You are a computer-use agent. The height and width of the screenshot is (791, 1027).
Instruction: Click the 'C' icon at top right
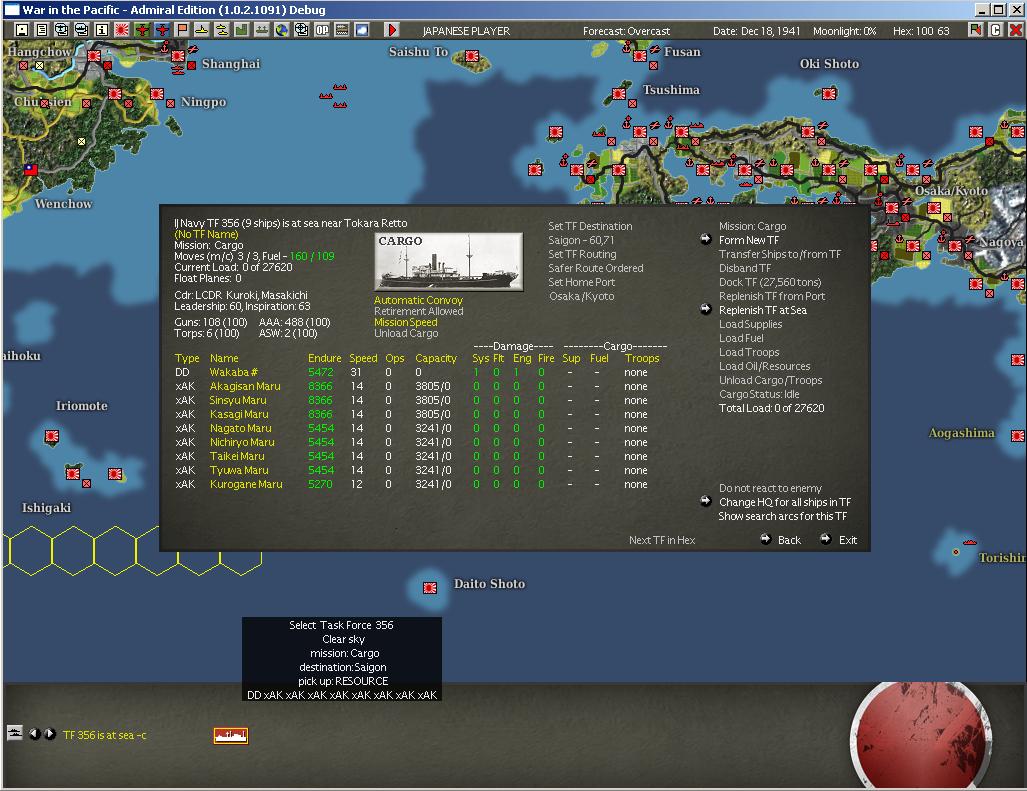[996, 30]
